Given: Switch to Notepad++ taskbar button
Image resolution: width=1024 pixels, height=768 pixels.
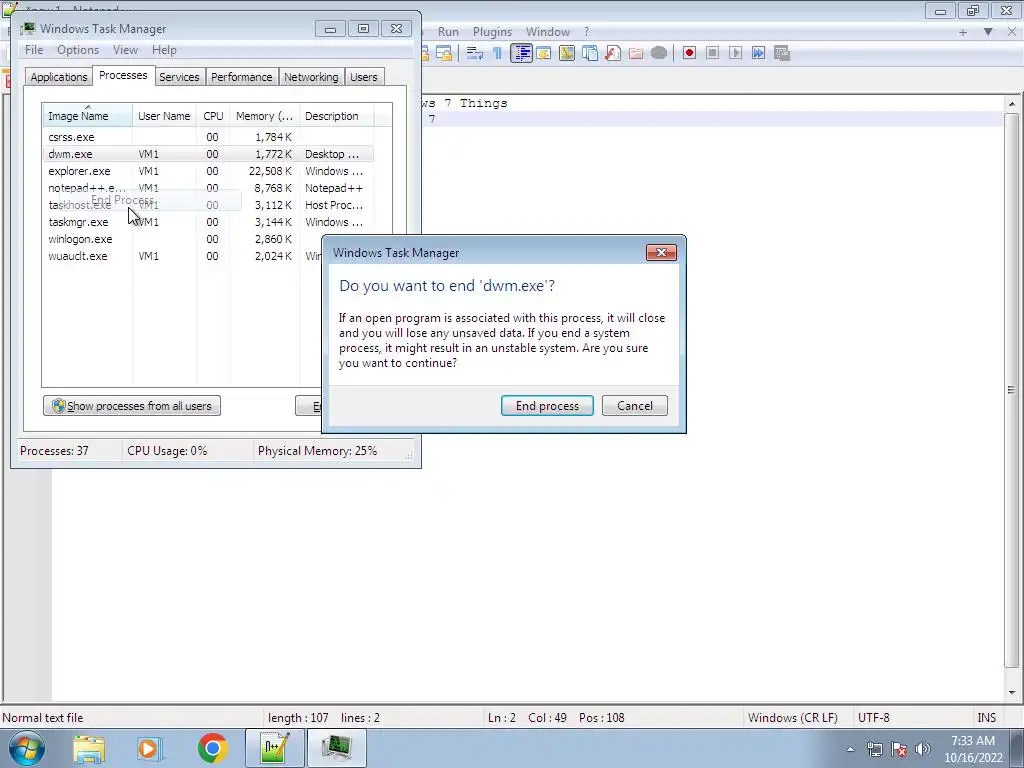Looking at the screenshot, I should pos(274,748).
